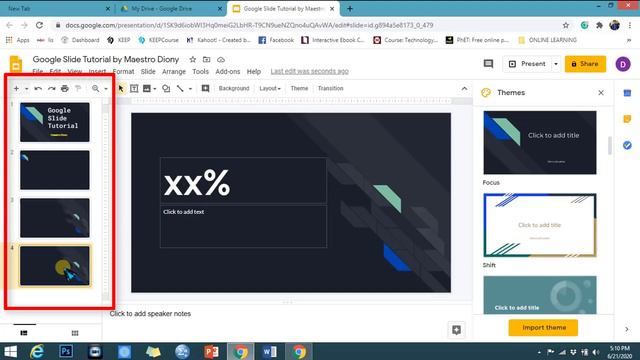Open the Tools menu
This screenshot has width=640, height=360.
point(200,71)
